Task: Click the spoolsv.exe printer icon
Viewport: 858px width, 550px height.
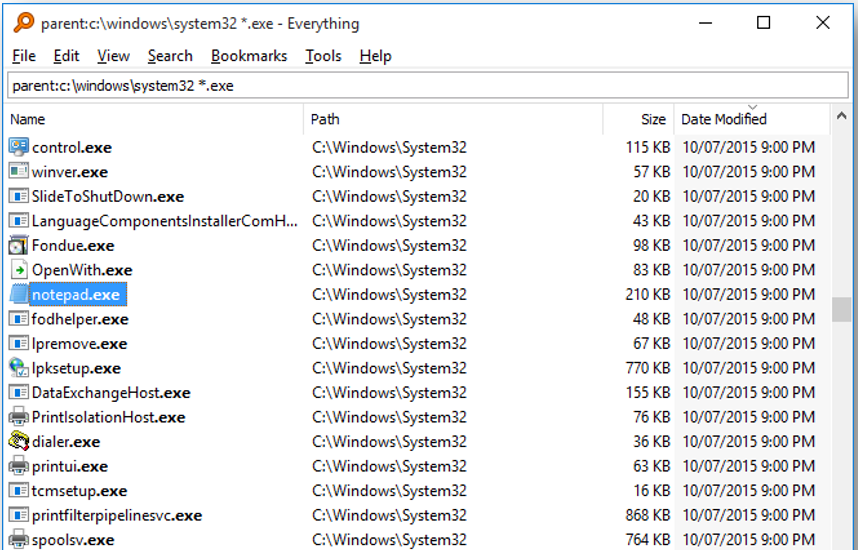Action: coord(19,539)
